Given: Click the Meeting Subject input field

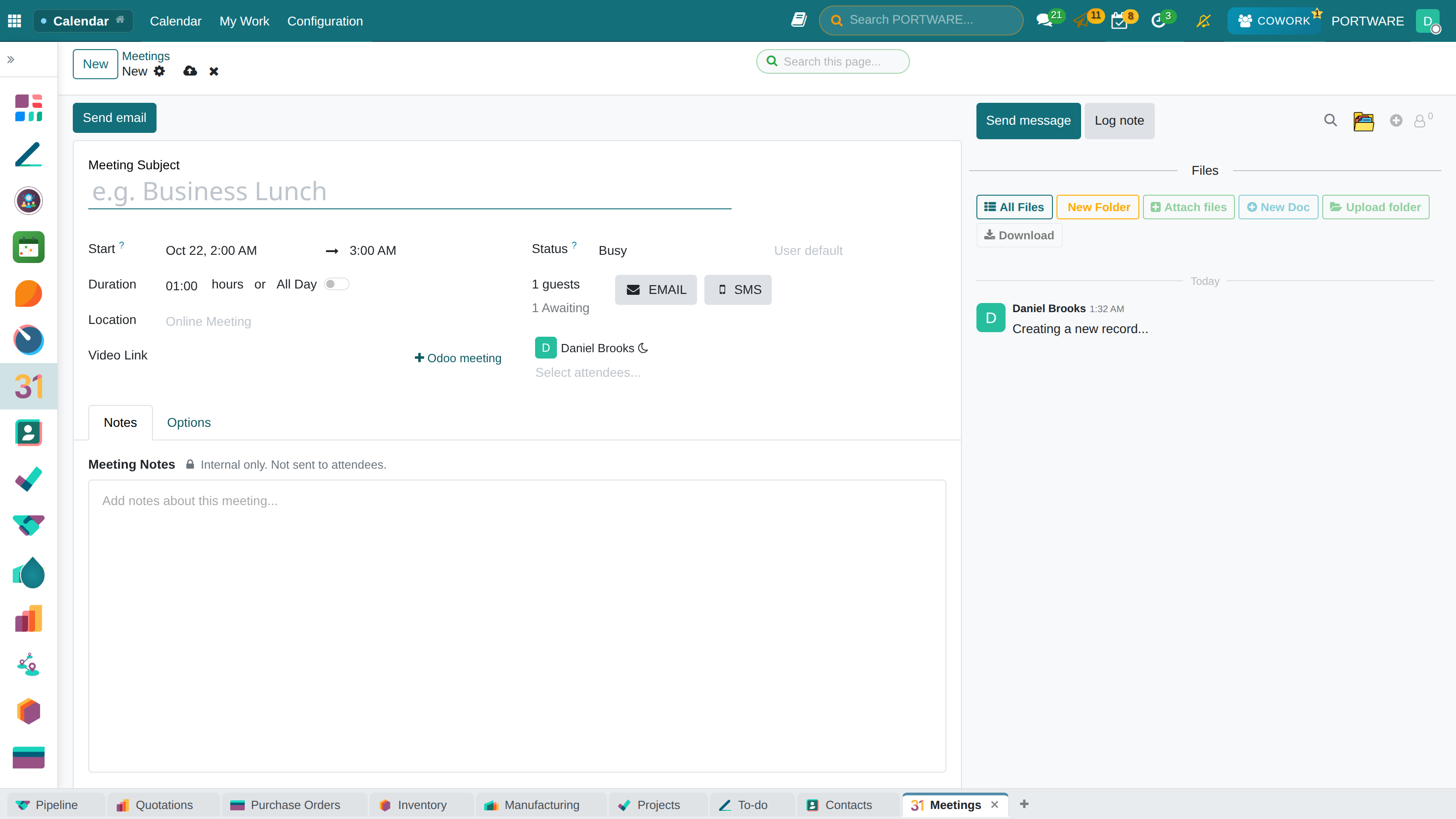Looking at the screenshot, I should [410, 192].
